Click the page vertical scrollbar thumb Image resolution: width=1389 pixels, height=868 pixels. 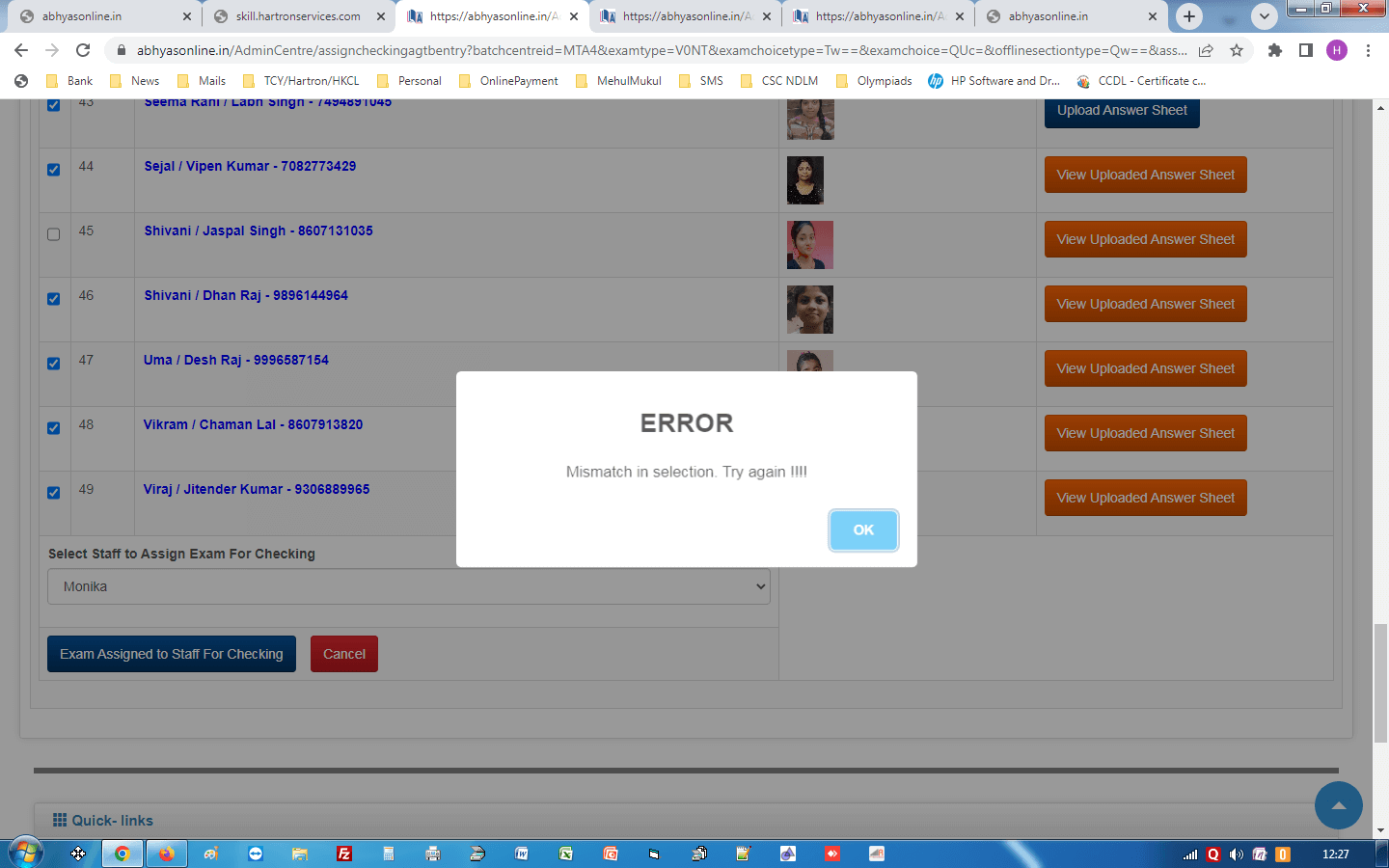point(1381,683)
